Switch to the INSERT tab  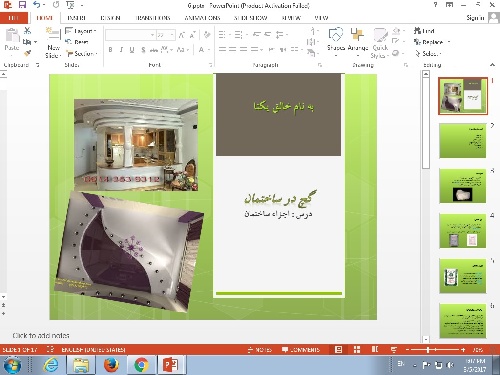point(76,18)
